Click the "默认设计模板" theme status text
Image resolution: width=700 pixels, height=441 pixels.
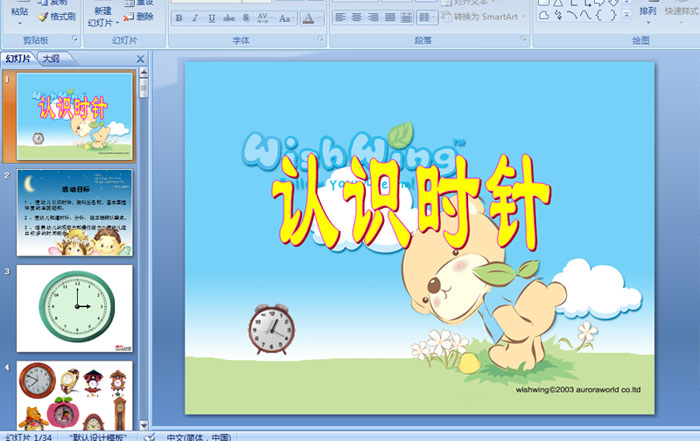[x=98, y=437]
